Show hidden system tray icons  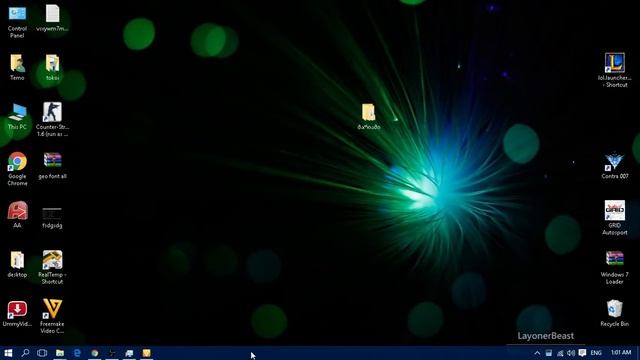tap(537, 353)
